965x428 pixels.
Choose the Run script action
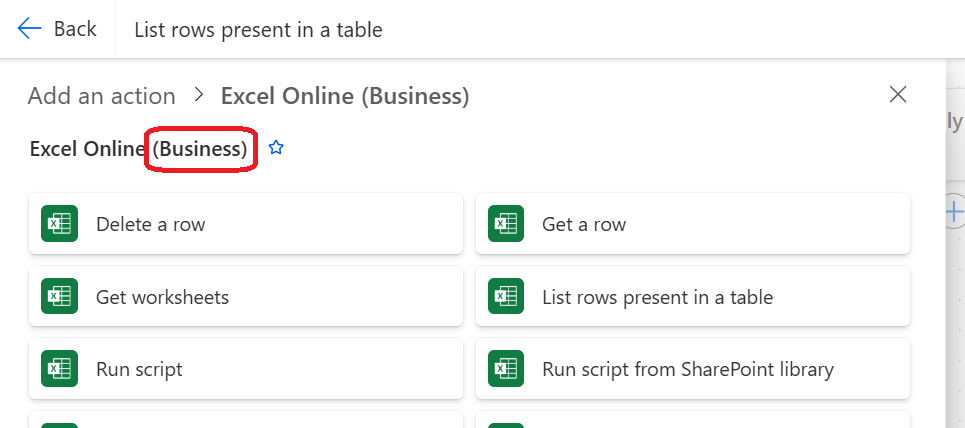246,368
